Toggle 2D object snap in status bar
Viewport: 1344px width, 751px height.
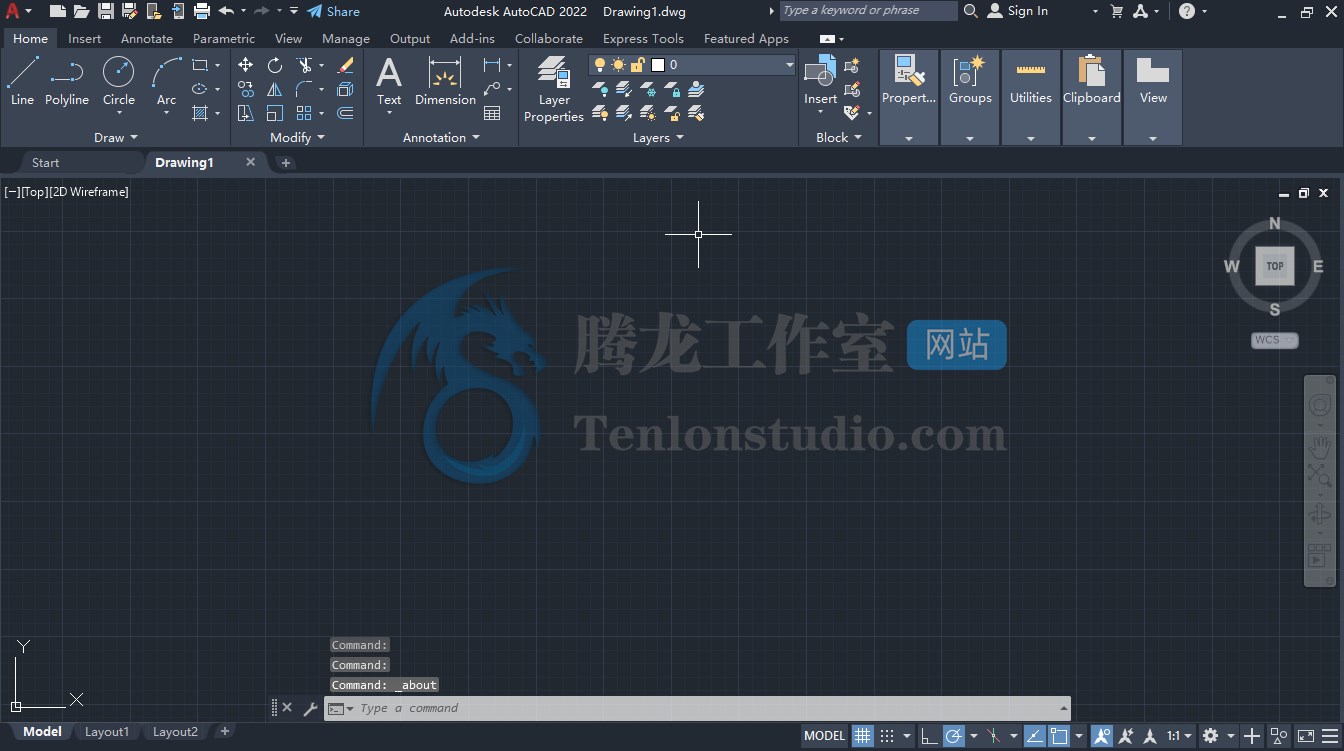[1059, 736]
